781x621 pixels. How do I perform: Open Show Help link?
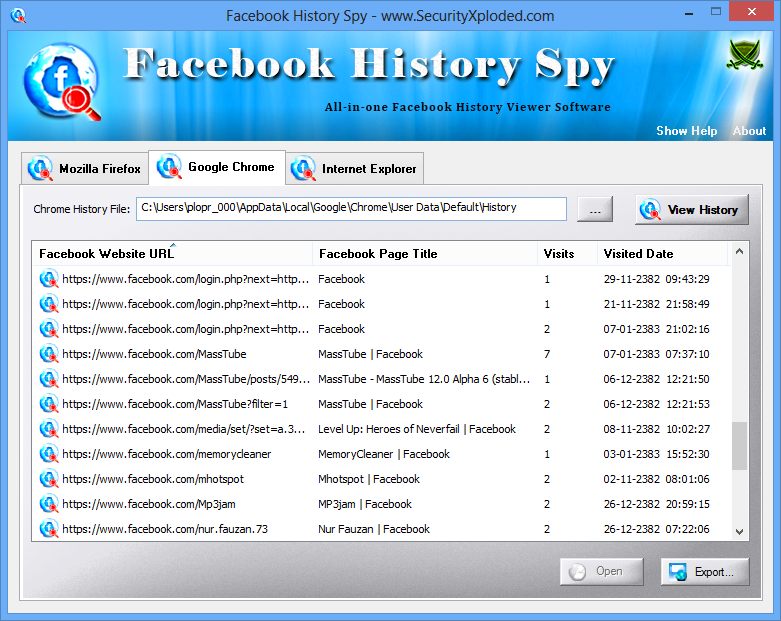pos(686,131)
